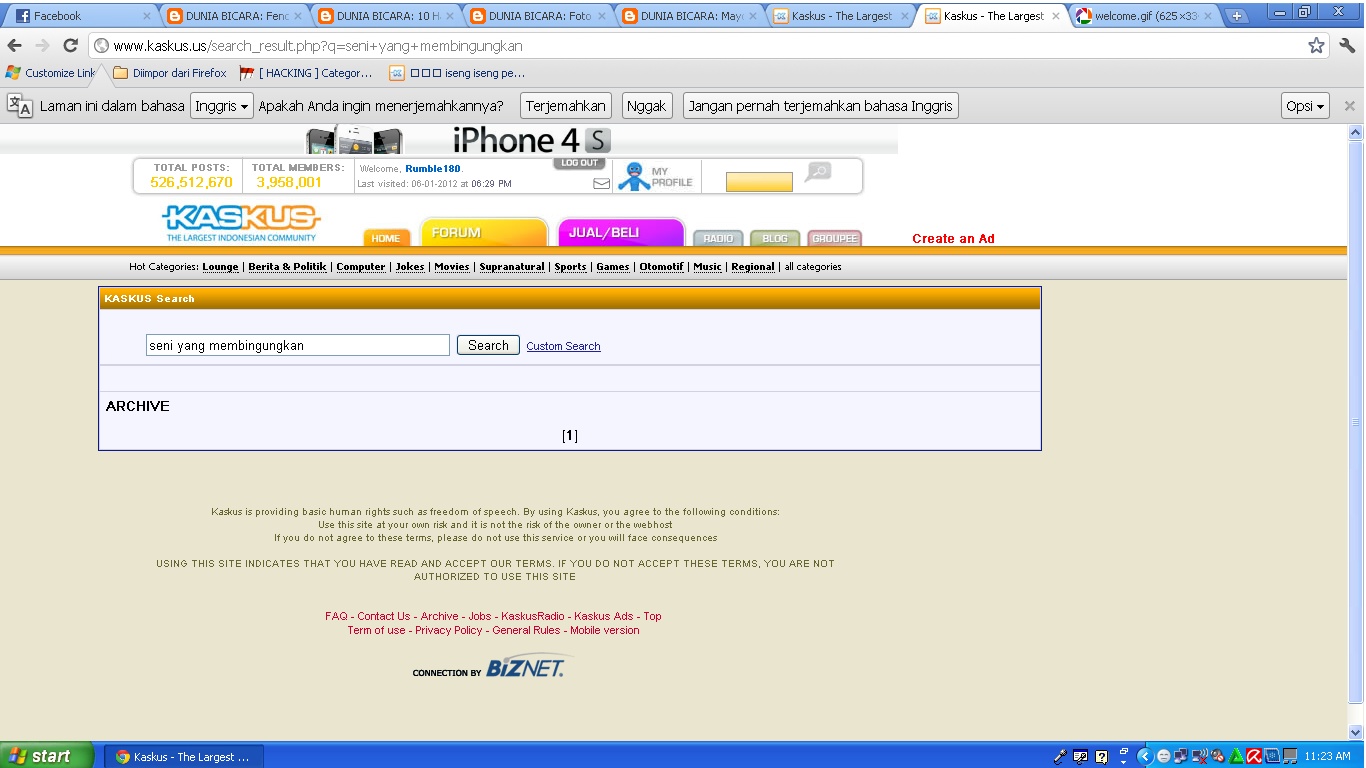
Task: Click the green triangle tray icon
Action: coord(1236,757)
